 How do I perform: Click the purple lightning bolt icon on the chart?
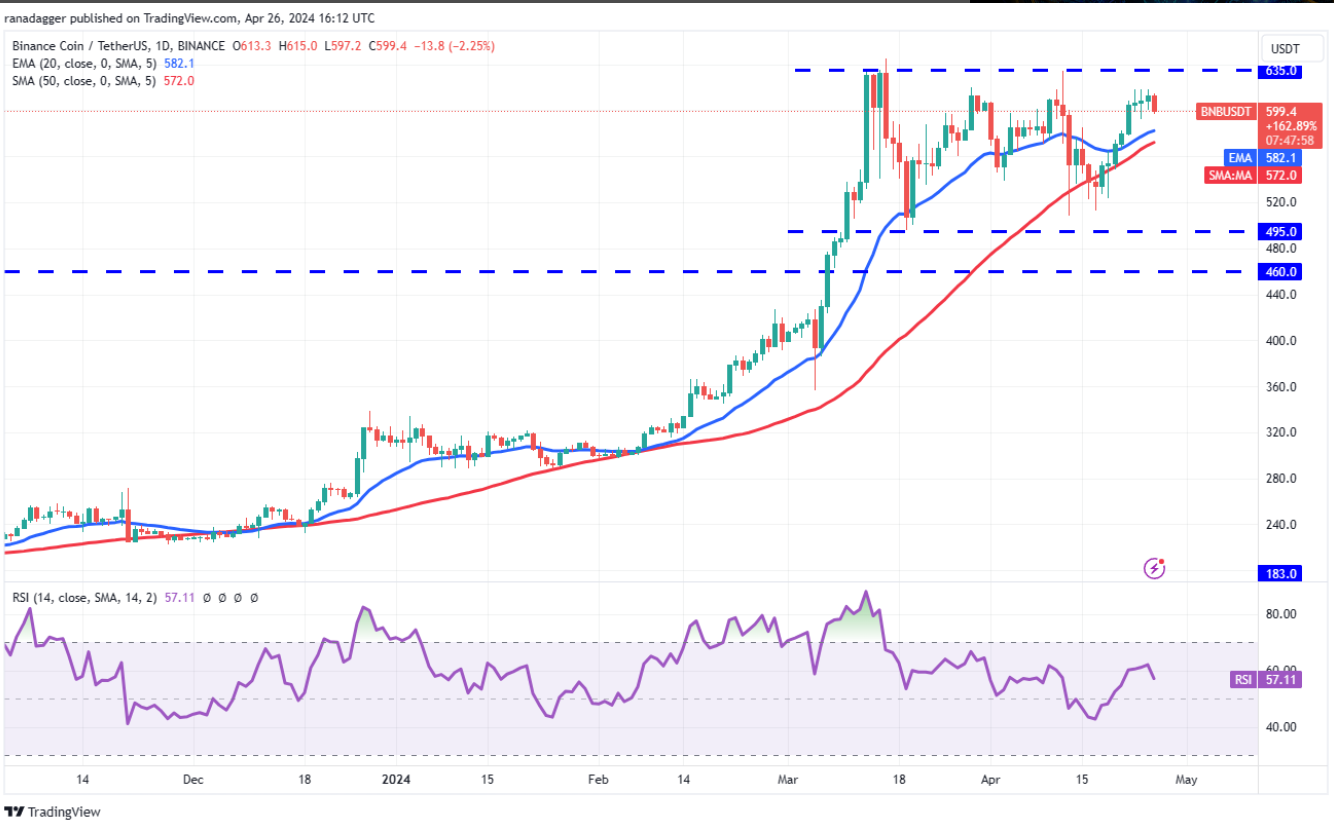point(1155,568)
